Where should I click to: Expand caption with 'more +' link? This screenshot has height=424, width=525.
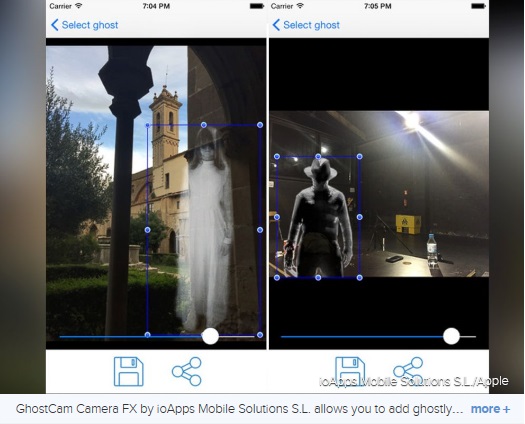490,409
